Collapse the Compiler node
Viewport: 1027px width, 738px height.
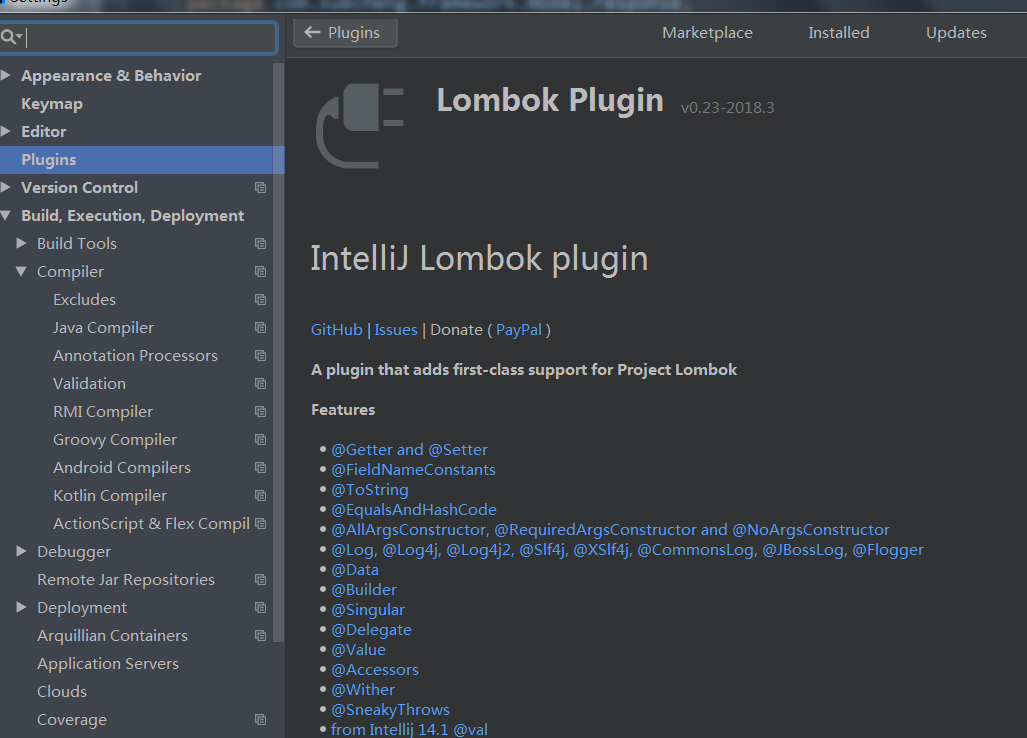coord(22,271)
